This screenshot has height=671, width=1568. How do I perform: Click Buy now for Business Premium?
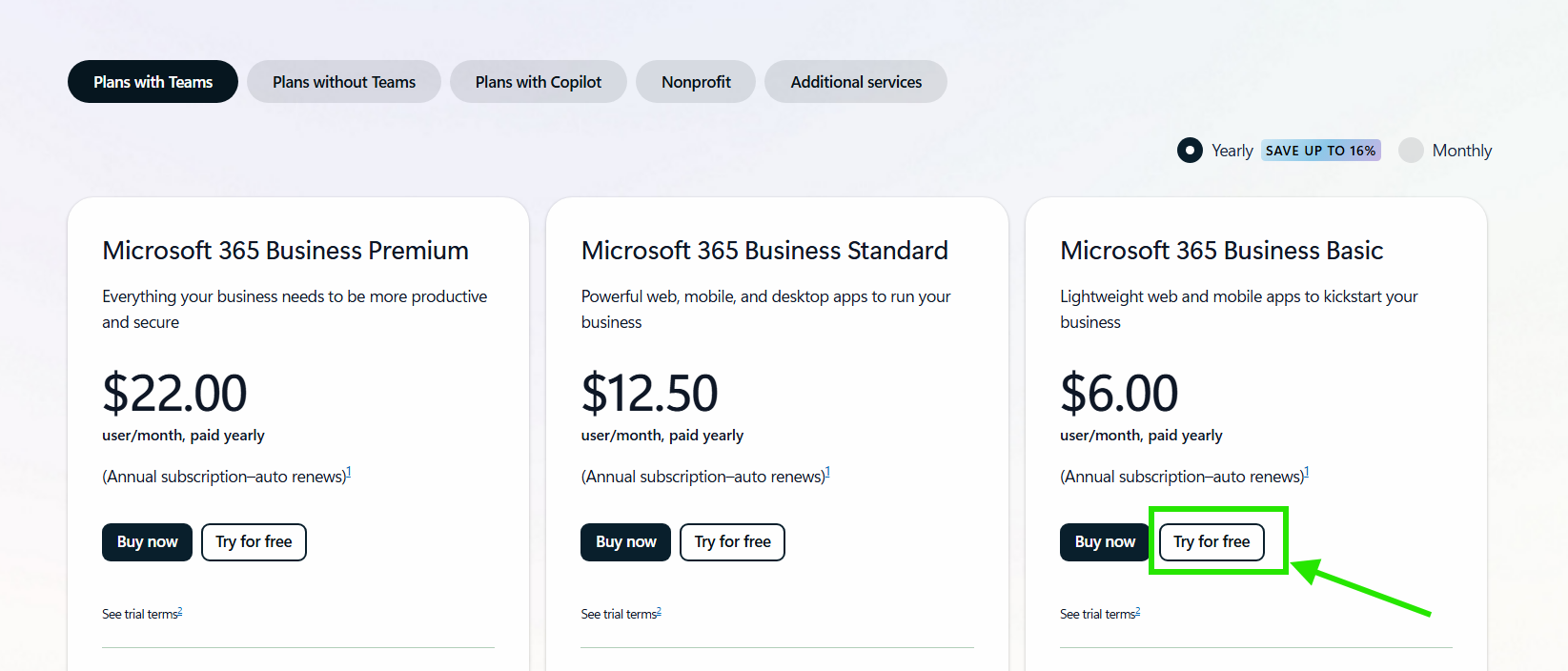click(x=147, y=542)
